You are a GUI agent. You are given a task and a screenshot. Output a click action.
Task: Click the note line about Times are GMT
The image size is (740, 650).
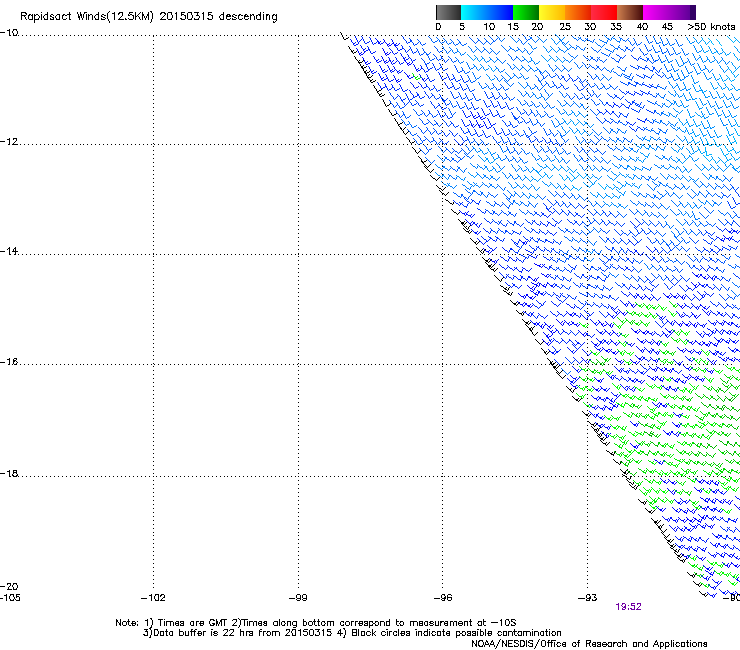316,623
